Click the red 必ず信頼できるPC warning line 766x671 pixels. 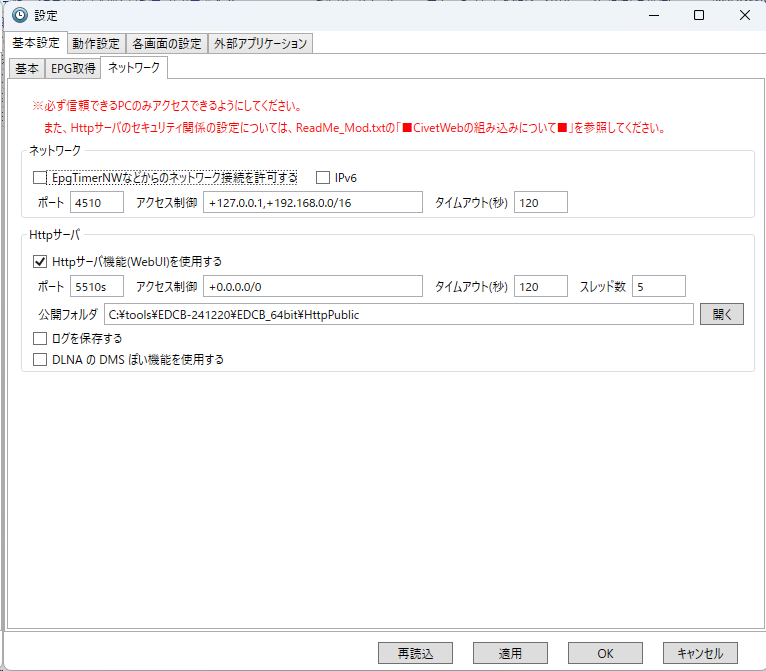click(167, 106)
